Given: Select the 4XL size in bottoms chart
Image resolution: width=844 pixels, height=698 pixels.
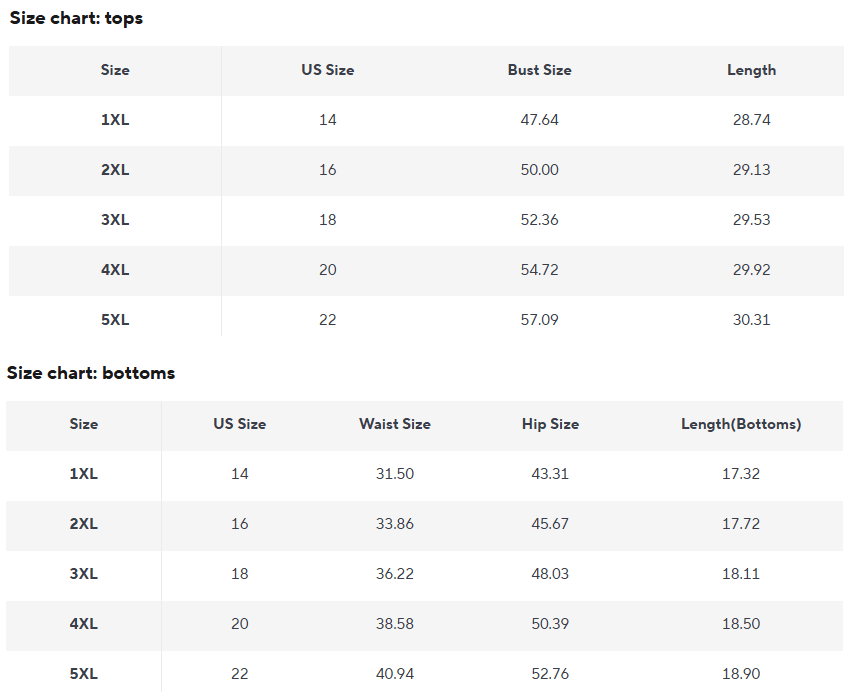Looking at the screenshot, I should point(83,624).
